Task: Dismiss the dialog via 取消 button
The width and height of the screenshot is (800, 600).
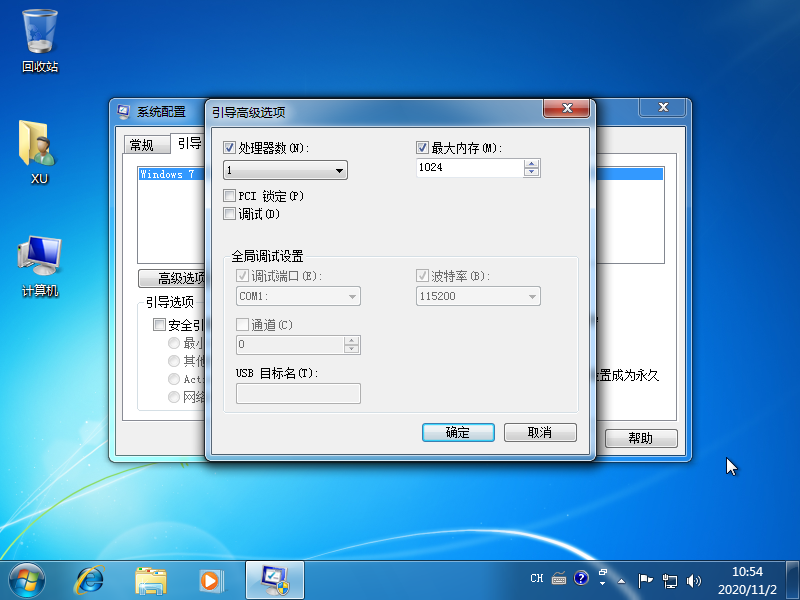Action: pos(540,432)
